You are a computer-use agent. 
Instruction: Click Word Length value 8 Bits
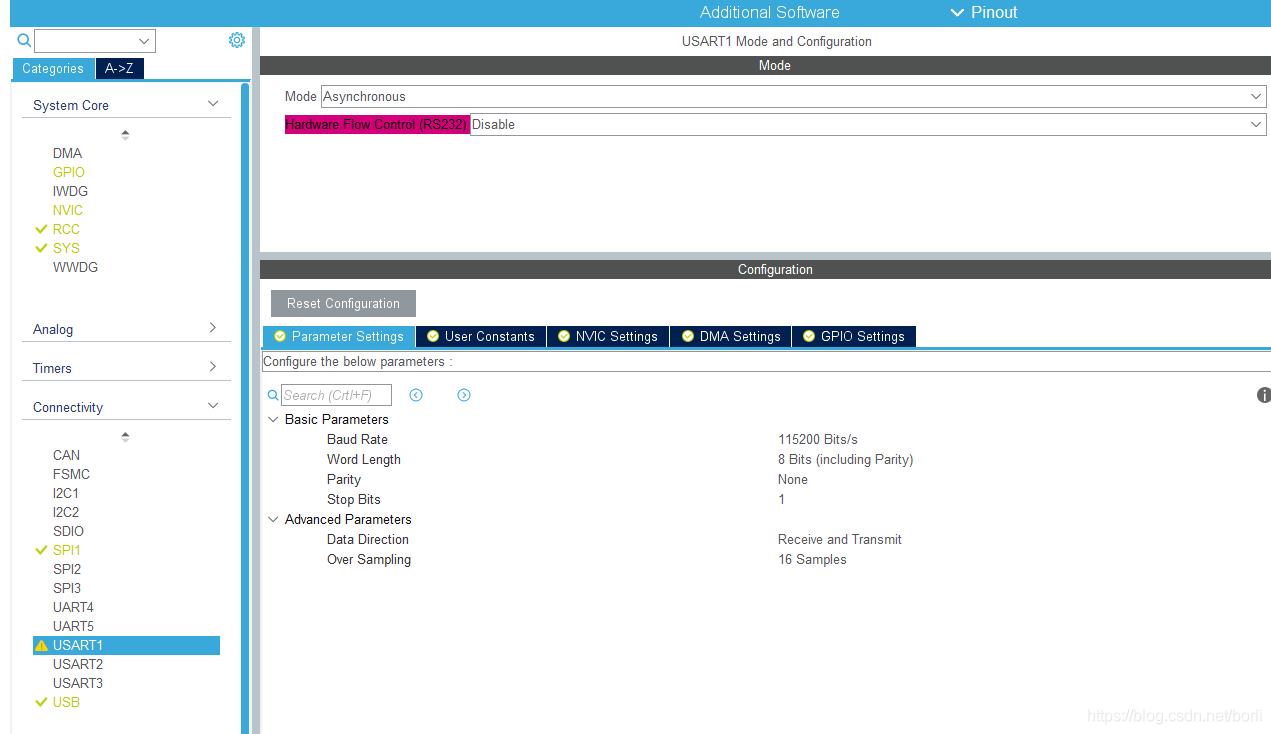click(846, 459)
